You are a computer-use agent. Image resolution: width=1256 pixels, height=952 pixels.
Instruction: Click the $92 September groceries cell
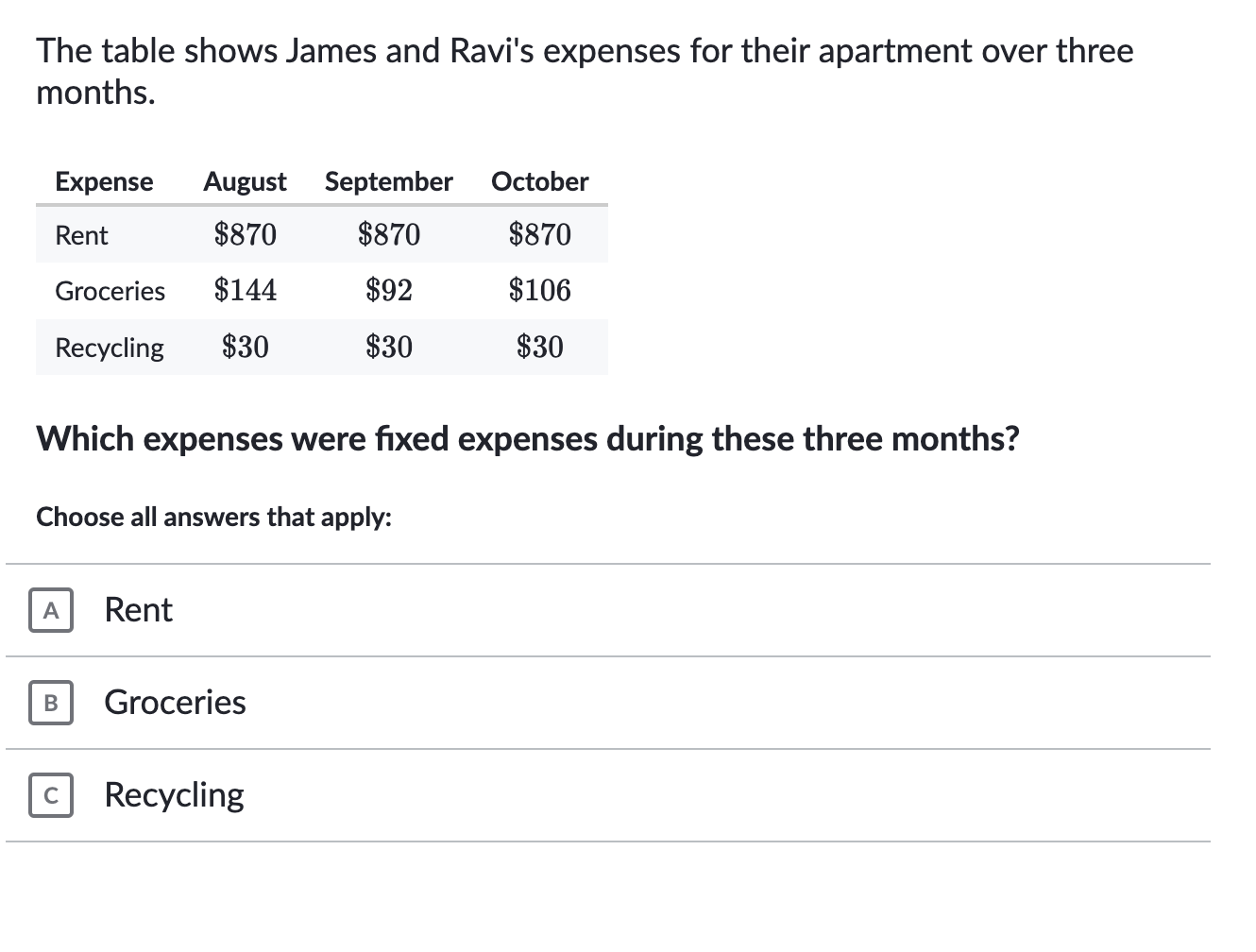[x=389, y=290]
